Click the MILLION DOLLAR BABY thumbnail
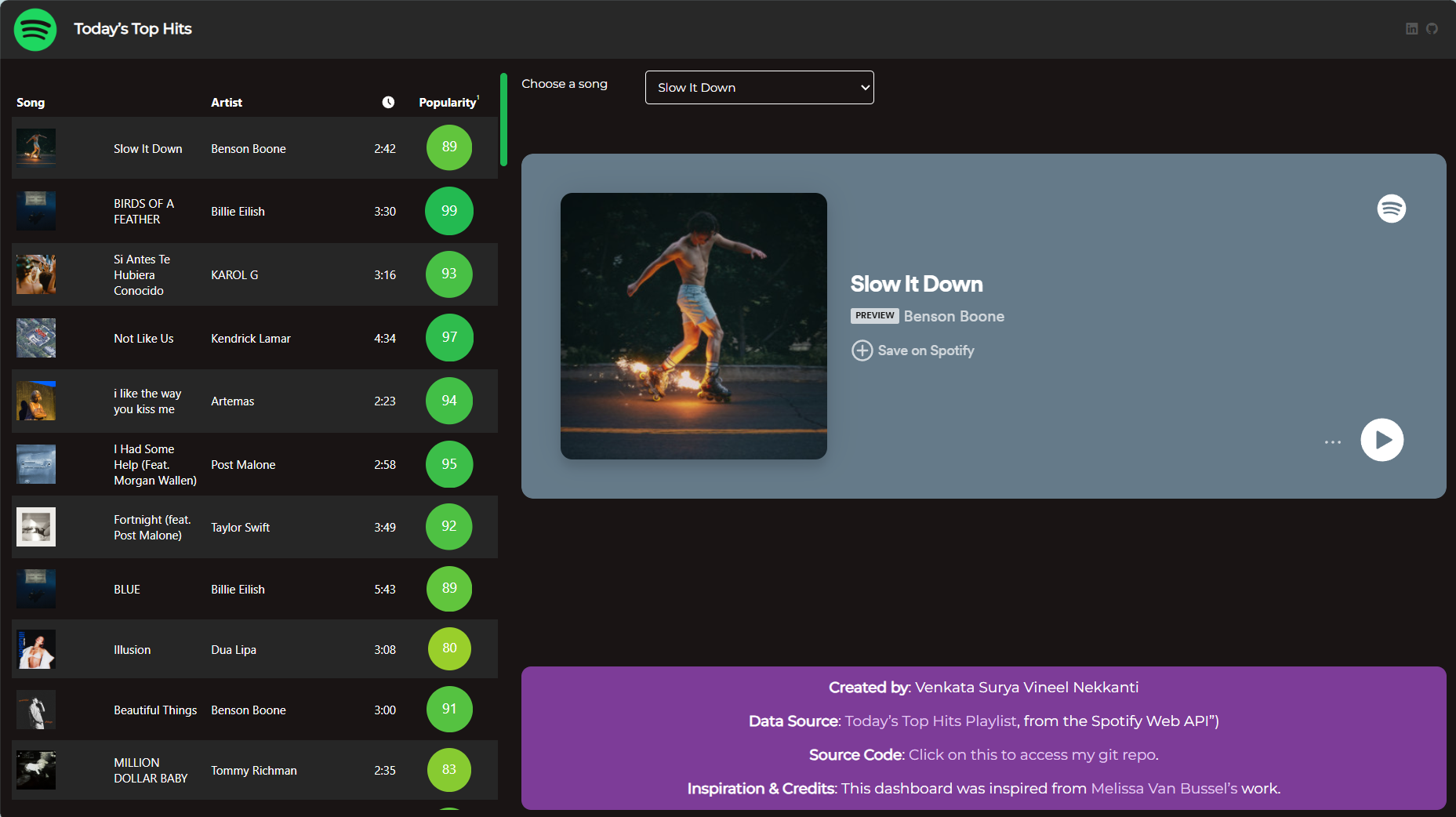The width and height of the screenshot is (1456, 817). (36, 770)
